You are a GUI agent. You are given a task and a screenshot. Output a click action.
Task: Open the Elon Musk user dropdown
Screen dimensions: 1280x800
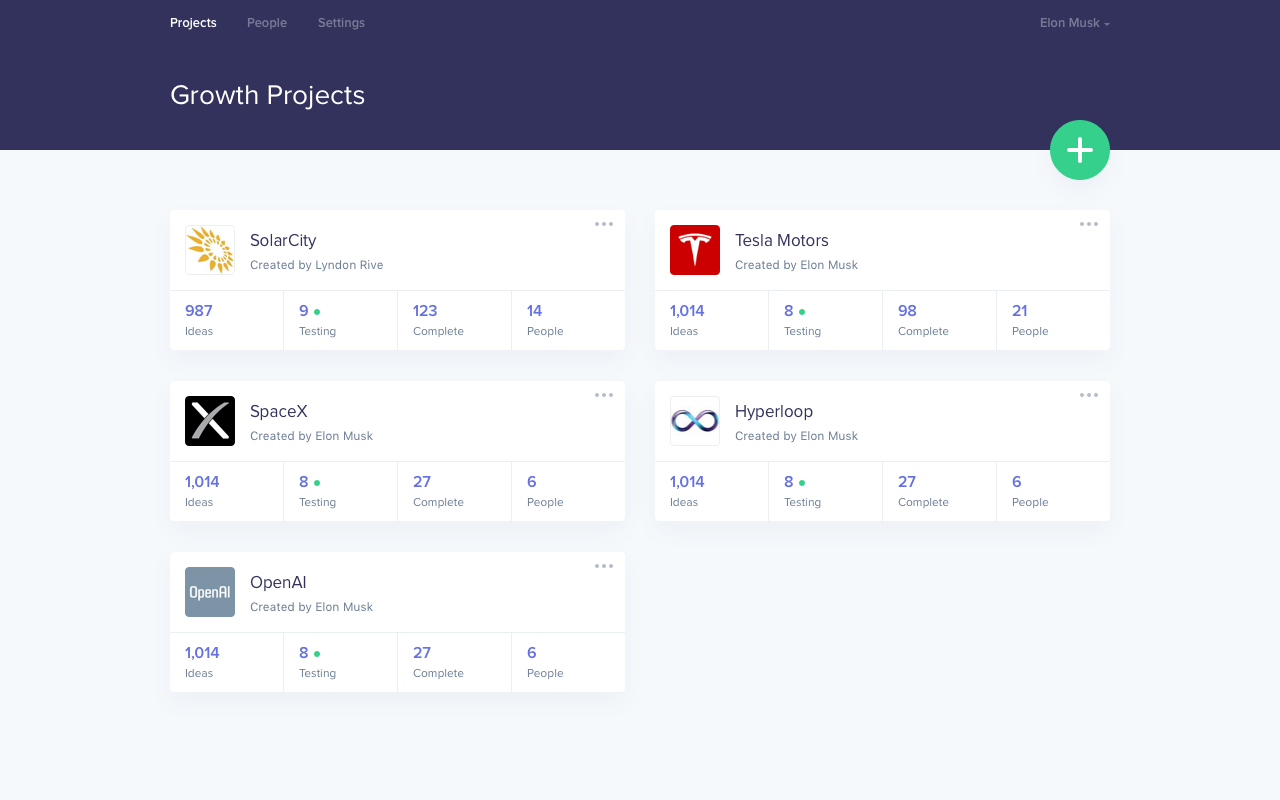coord(1075,23)
